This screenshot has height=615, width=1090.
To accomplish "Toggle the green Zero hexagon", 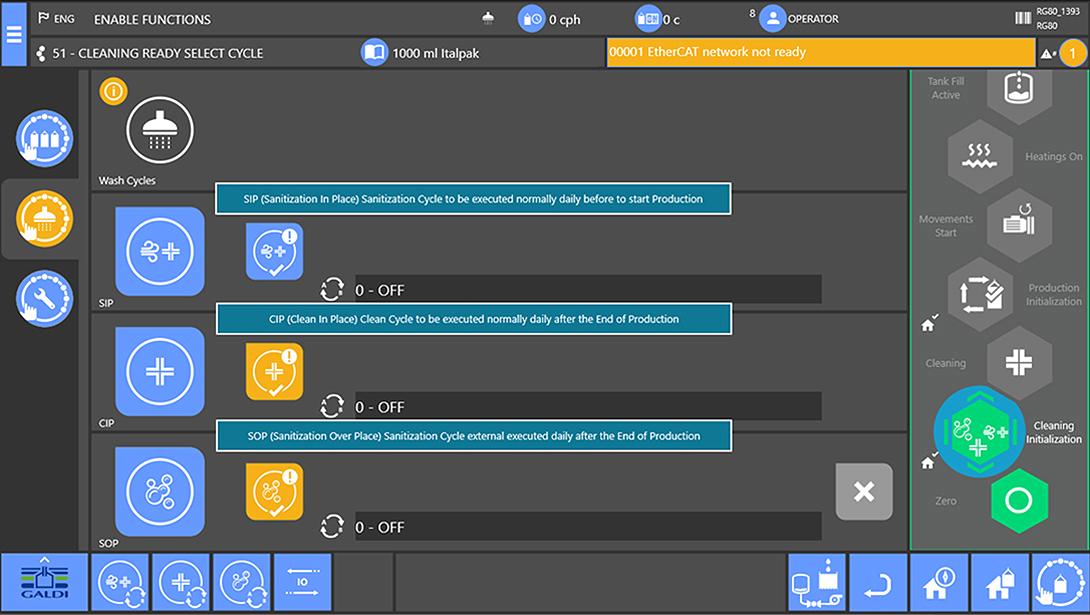I will [x=1018, y=500].
